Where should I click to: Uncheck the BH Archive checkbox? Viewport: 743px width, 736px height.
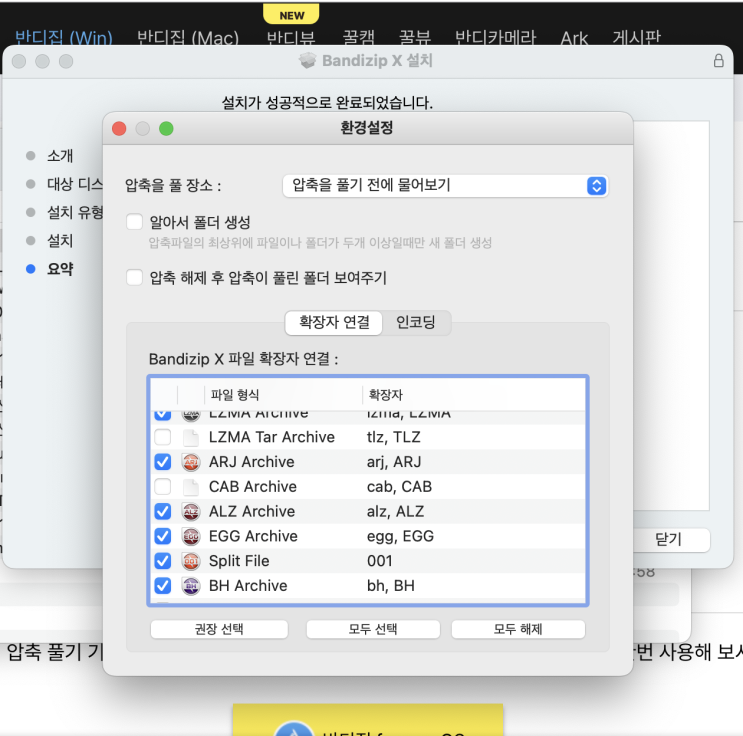click(x=163, y=586)
